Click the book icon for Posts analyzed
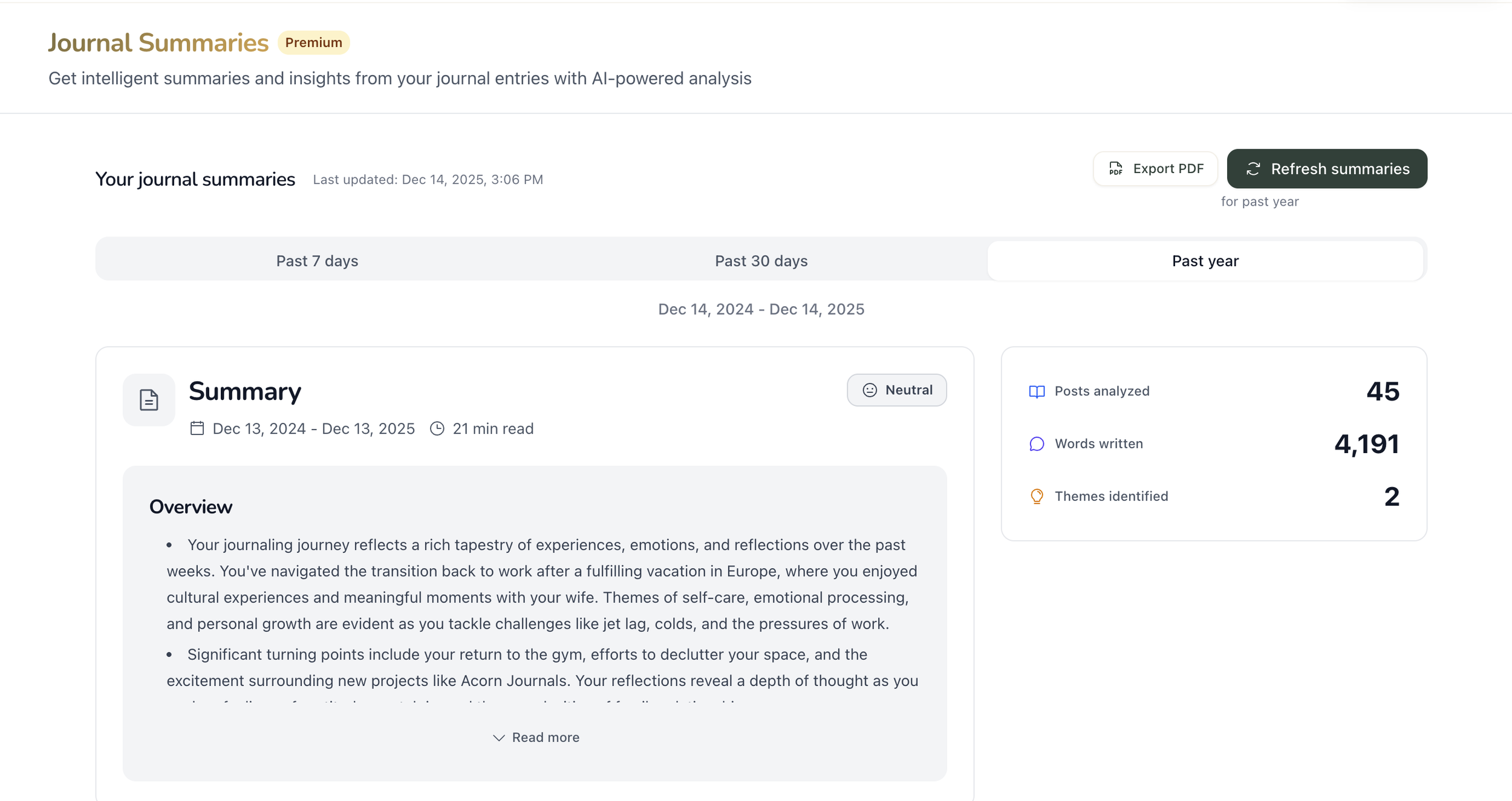 click(x=1037, y=391)
